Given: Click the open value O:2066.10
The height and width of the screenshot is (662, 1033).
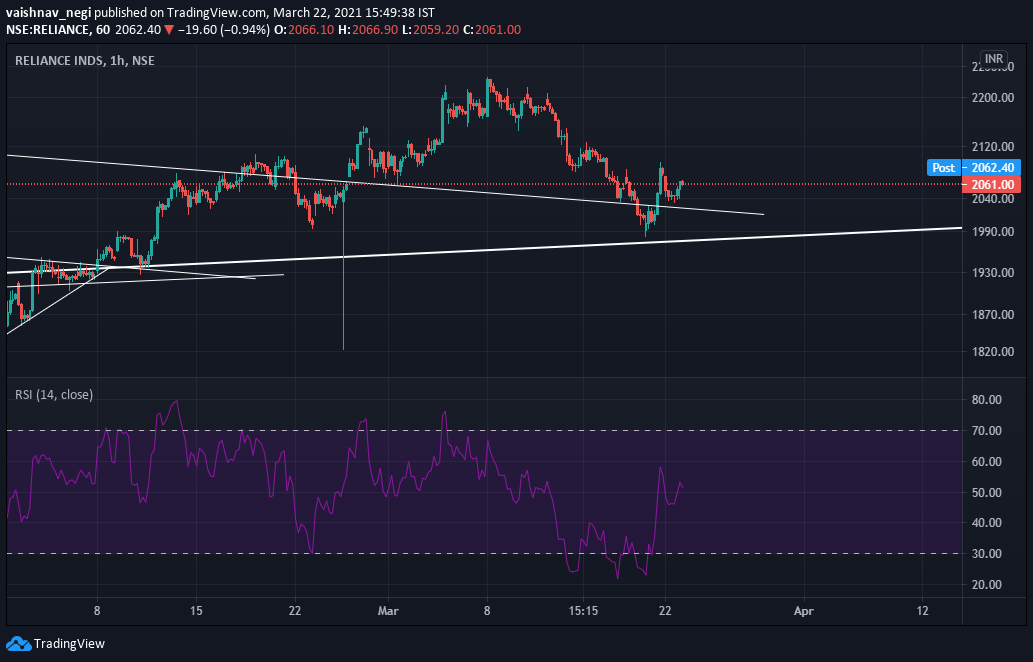Looking at the screenshot, I should (x=306, y=30).
